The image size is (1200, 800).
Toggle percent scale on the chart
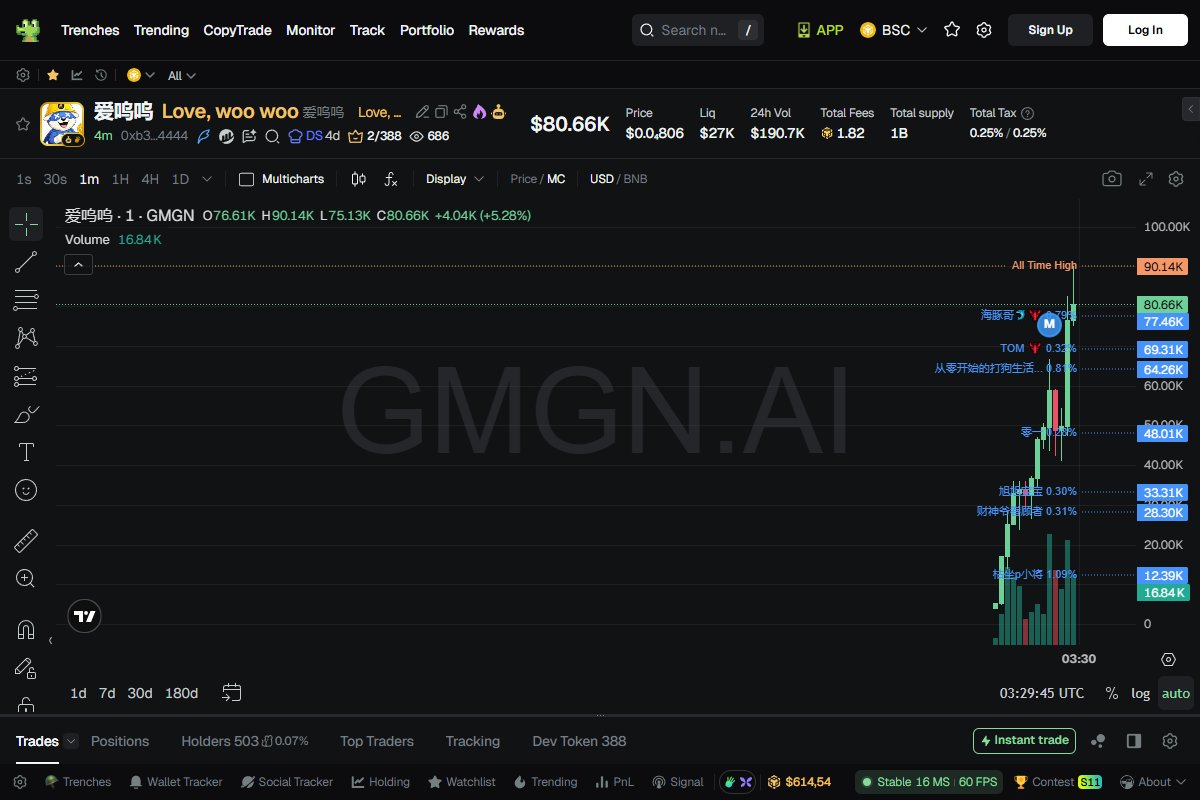pyautogui.click(x=1112, y=693)
